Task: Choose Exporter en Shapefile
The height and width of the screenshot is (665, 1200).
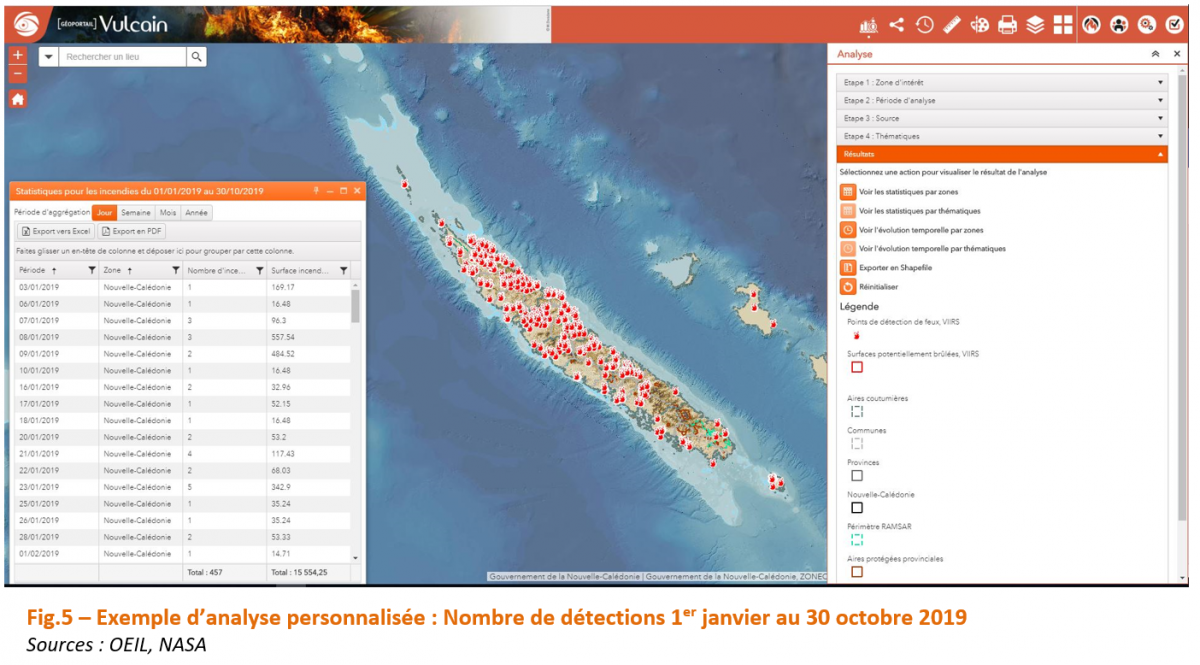Action: click(x=895, y=268)
